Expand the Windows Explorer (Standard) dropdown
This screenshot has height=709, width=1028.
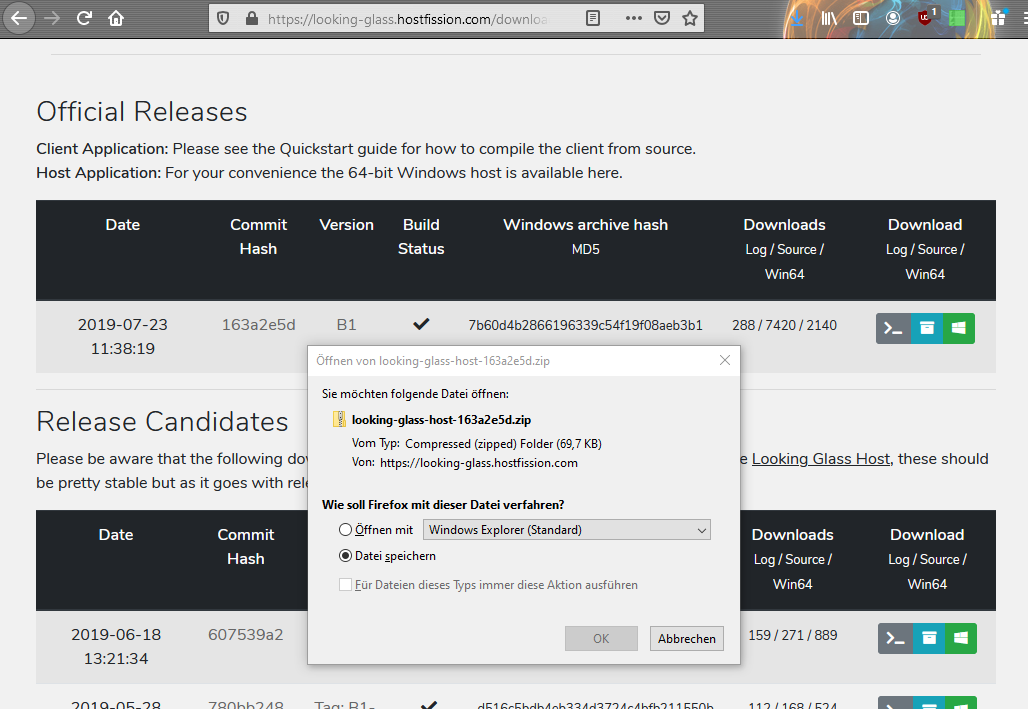click(566, 529)
